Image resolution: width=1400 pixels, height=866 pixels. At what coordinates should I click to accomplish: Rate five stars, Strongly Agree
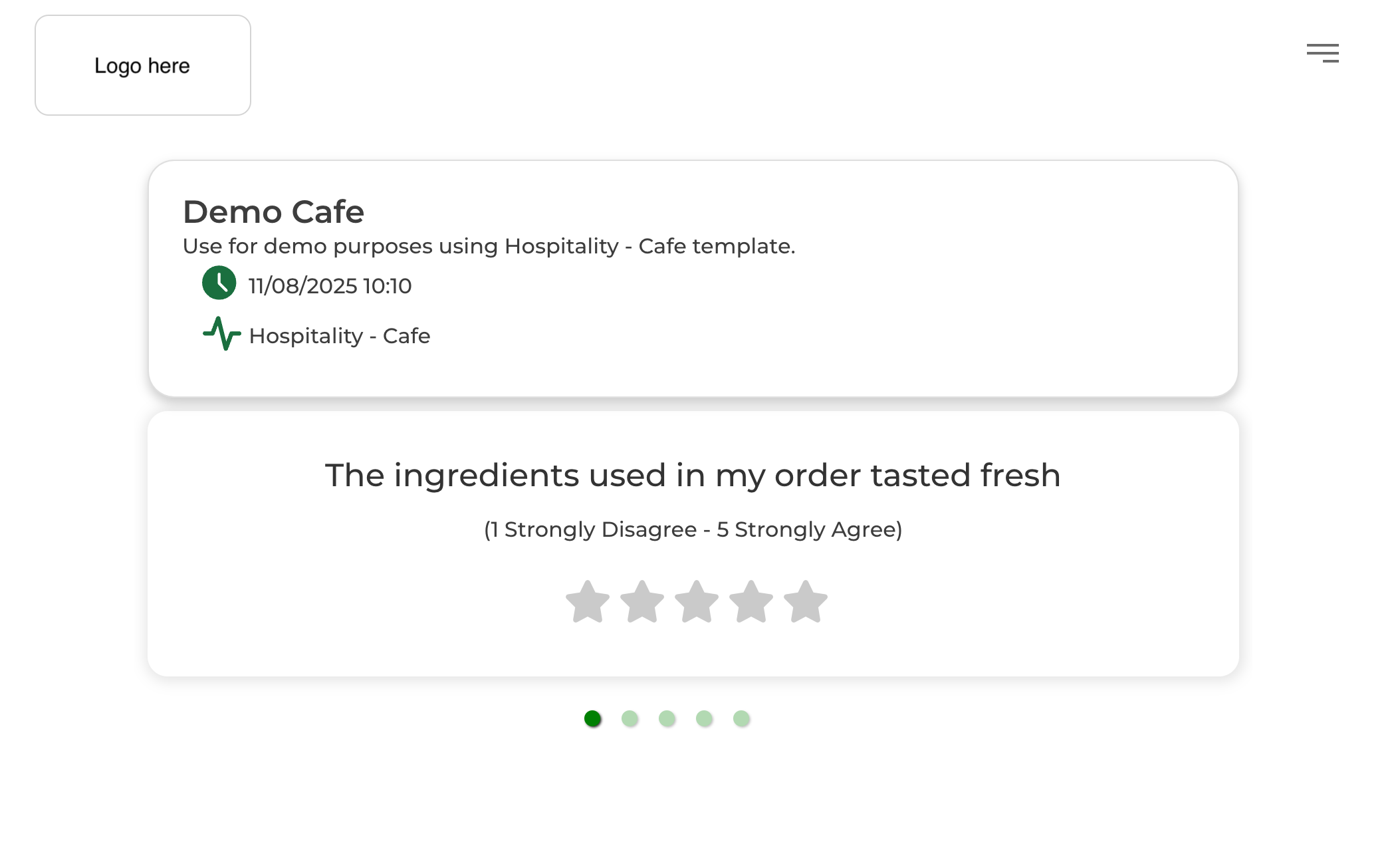[806, 603]
